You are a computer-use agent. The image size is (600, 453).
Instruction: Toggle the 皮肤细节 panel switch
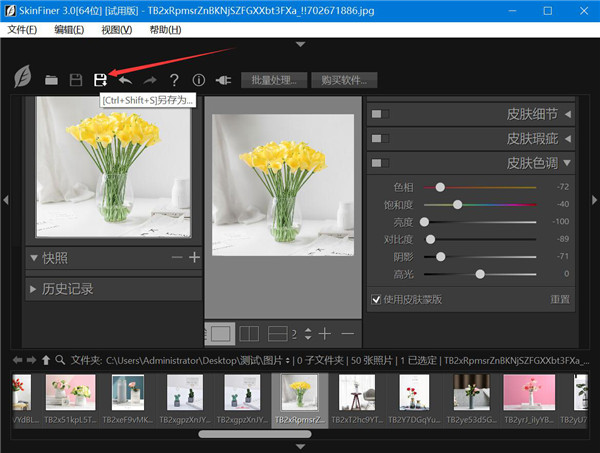379,114
